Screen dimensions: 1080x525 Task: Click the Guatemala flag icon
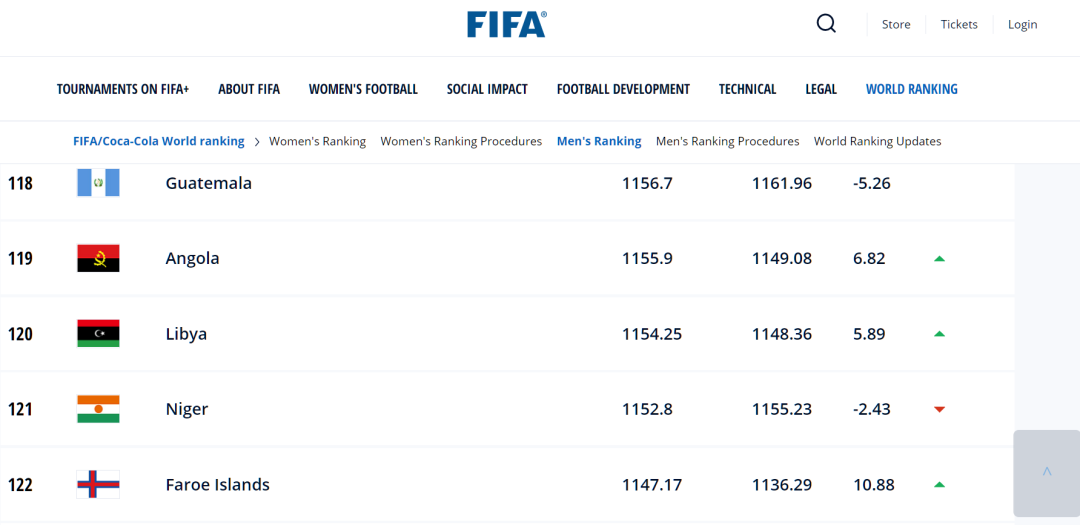pyautogui.click(x=98, y=183)
